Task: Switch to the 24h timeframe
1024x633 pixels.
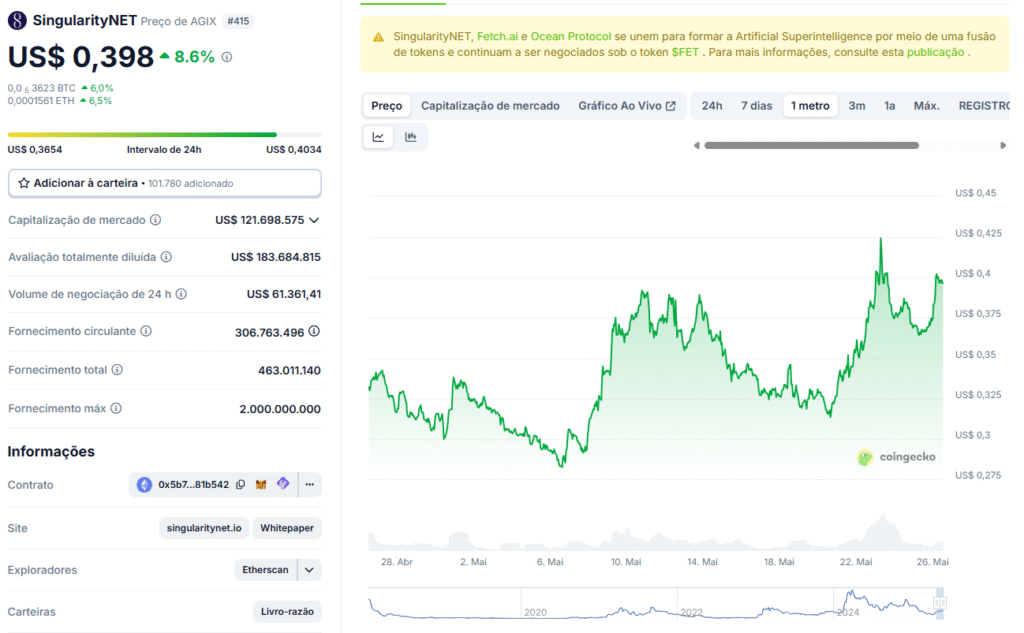Action: (711, 104)
